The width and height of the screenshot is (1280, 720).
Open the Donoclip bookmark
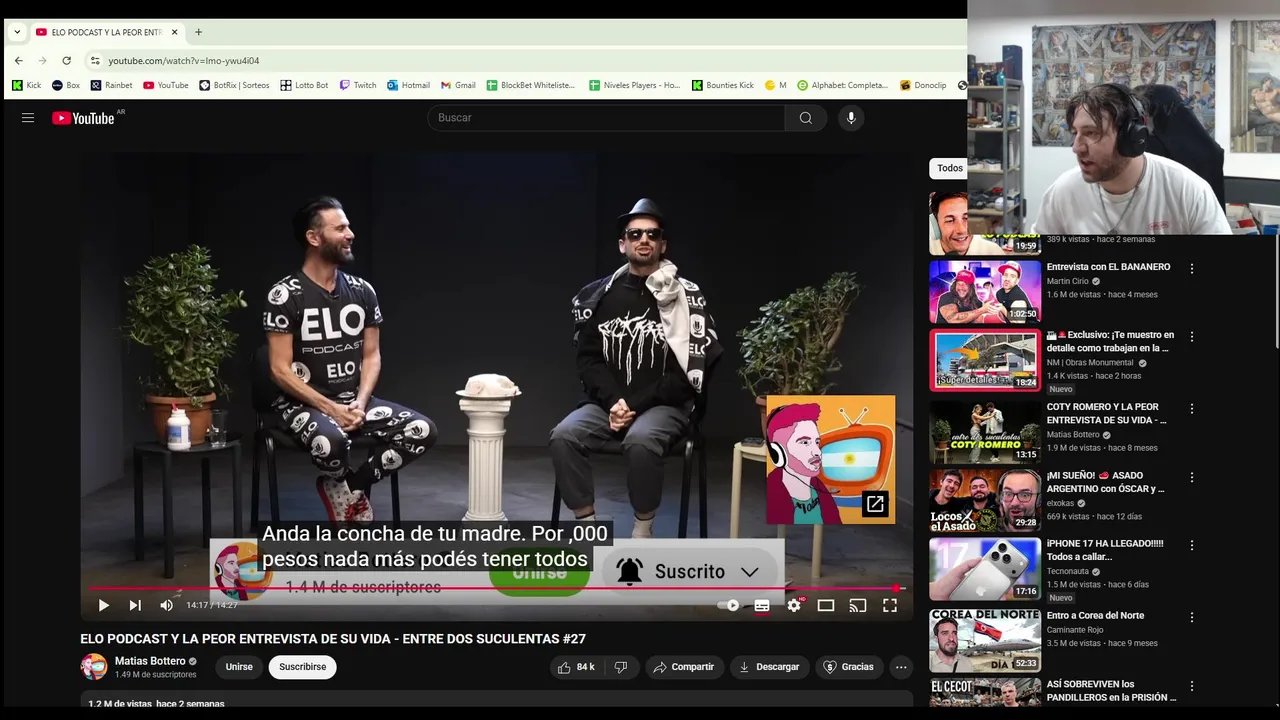tap(923, 85)
